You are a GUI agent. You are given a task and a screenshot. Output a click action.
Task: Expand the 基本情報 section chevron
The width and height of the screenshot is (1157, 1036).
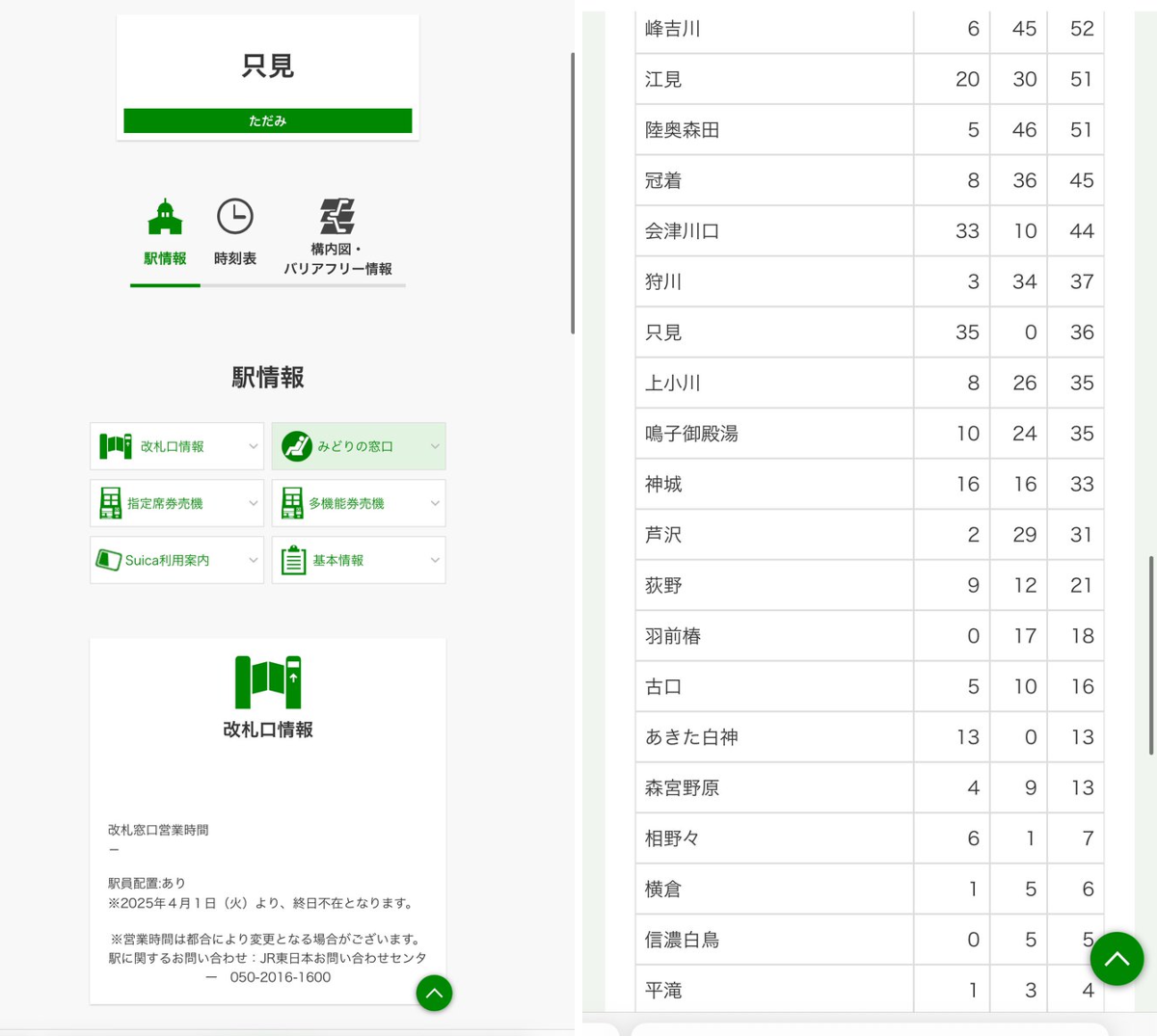[435, 560]
